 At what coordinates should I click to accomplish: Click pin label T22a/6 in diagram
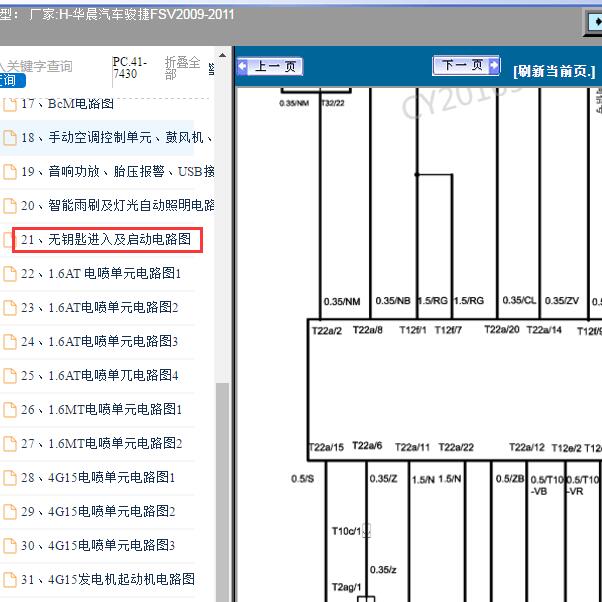click(x=367, y=445)
